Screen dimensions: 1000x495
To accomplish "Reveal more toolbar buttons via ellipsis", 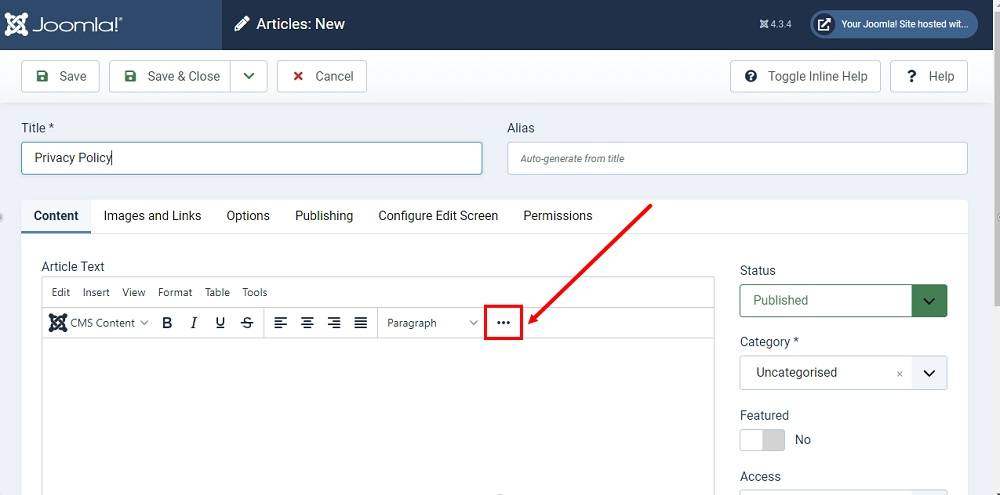I will pos(504,323).
